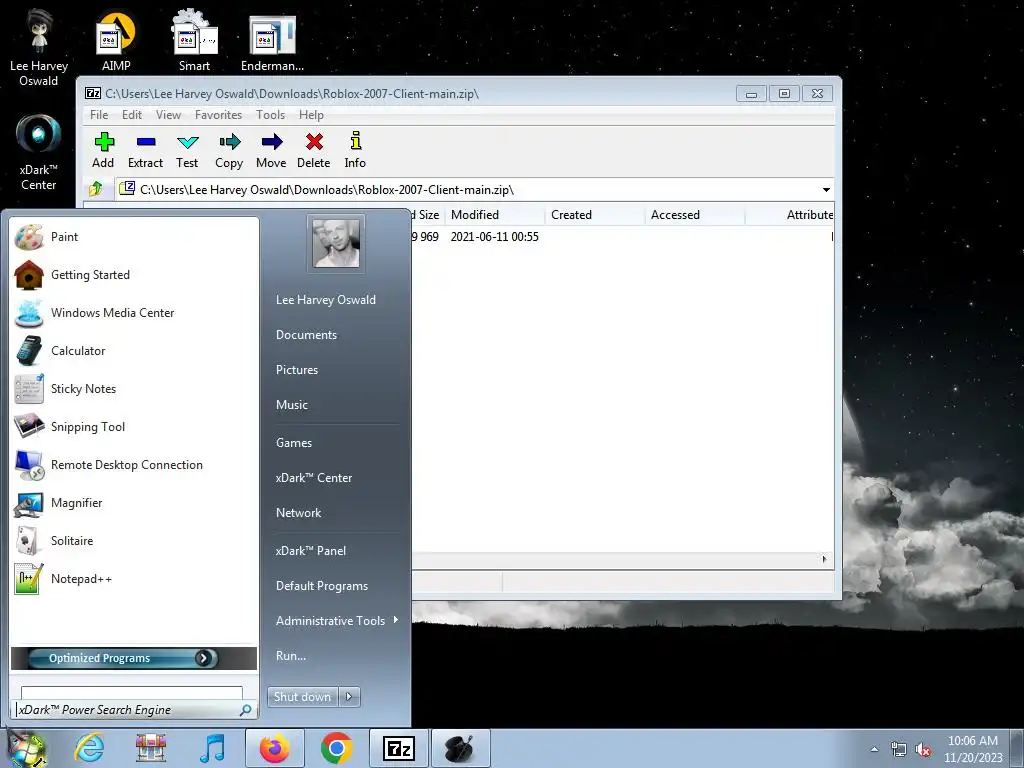The image size is (1024, 768).
Task: Click the Add button in 7-Zip toolbar
Action: 103,150
